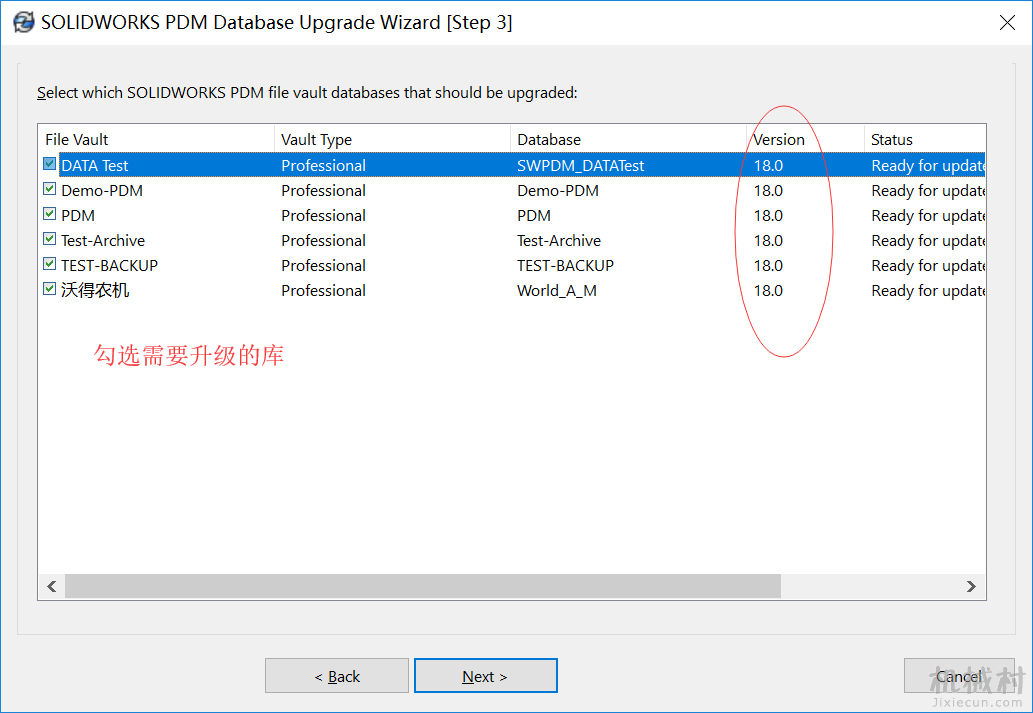Toggle the 沃得农机 vault checkbox
Viewport: 1033px width, 713px height.
(x=49, y=289)
